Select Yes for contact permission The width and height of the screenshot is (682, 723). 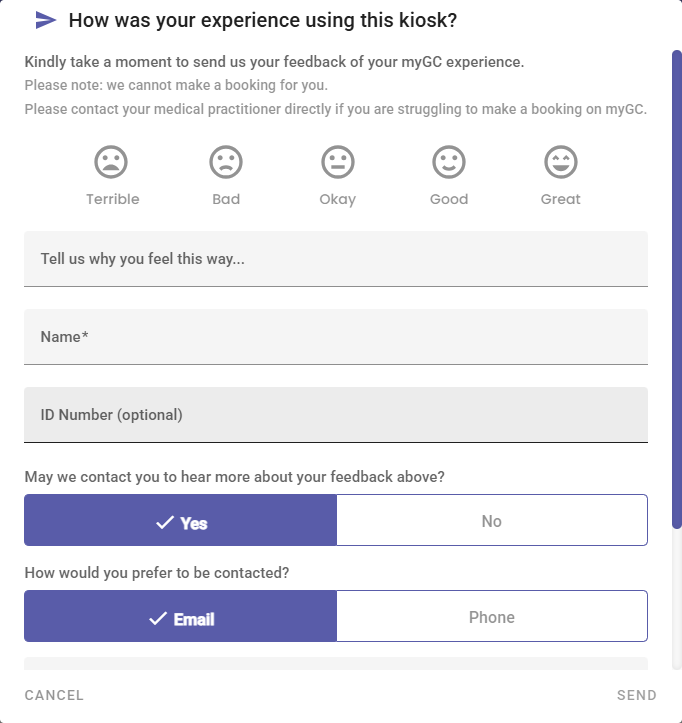click(x=181, y=521)
